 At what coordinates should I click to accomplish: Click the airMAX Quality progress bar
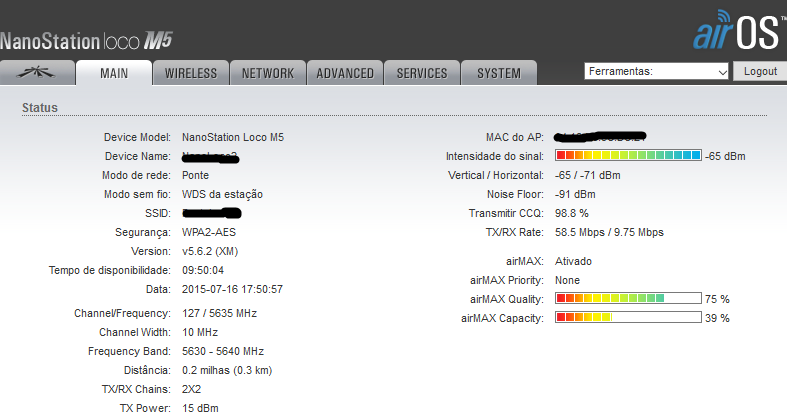[628, 299]
